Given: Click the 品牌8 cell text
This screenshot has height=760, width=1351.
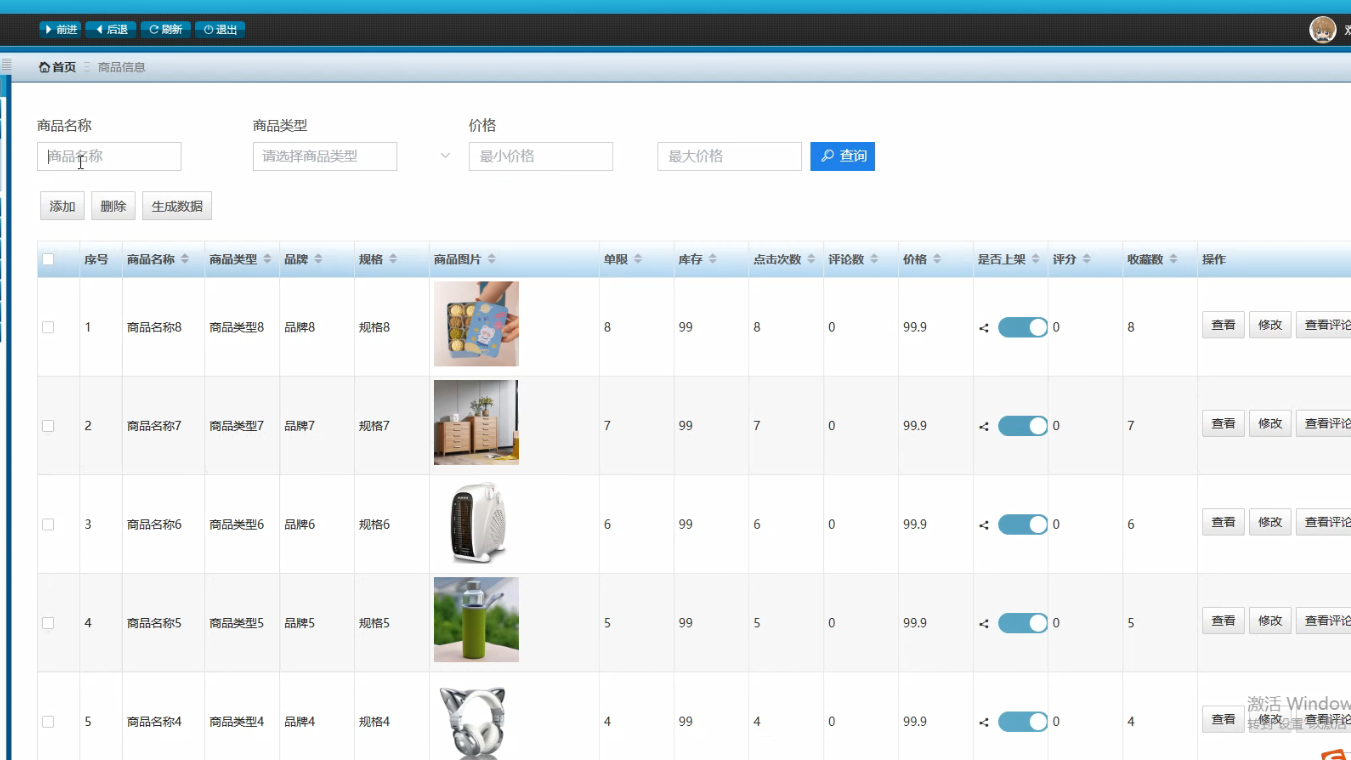Looking at the screenshot, I should click(x=299, y=327).
